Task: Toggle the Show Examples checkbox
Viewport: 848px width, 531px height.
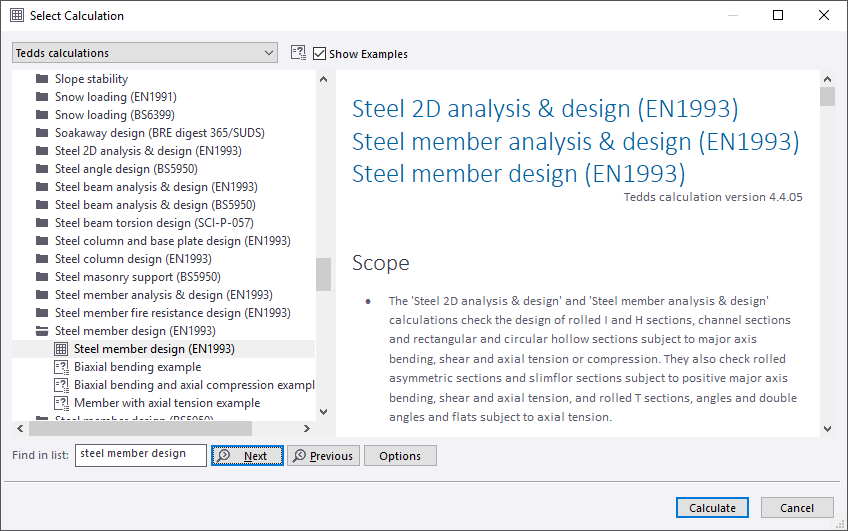Action: (x=320, y=53)
